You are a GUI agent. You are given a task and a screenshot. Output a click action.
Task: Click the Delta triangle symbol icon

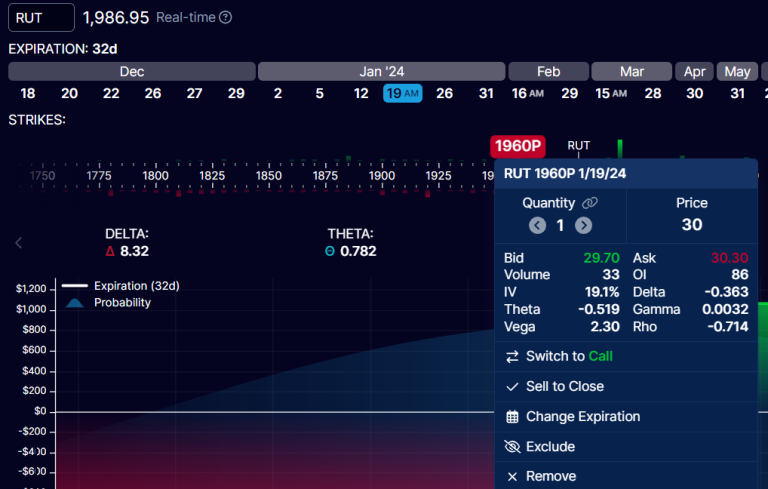point(110,251)
